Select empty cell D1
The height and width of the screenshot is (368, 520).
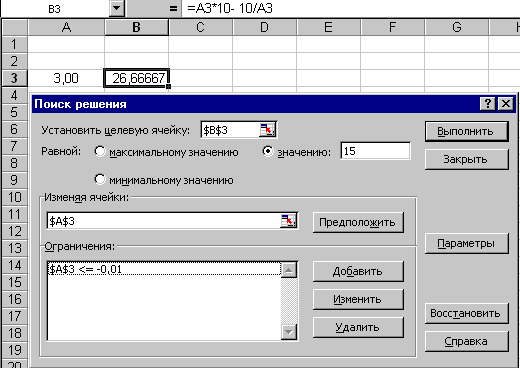[265, 44]
